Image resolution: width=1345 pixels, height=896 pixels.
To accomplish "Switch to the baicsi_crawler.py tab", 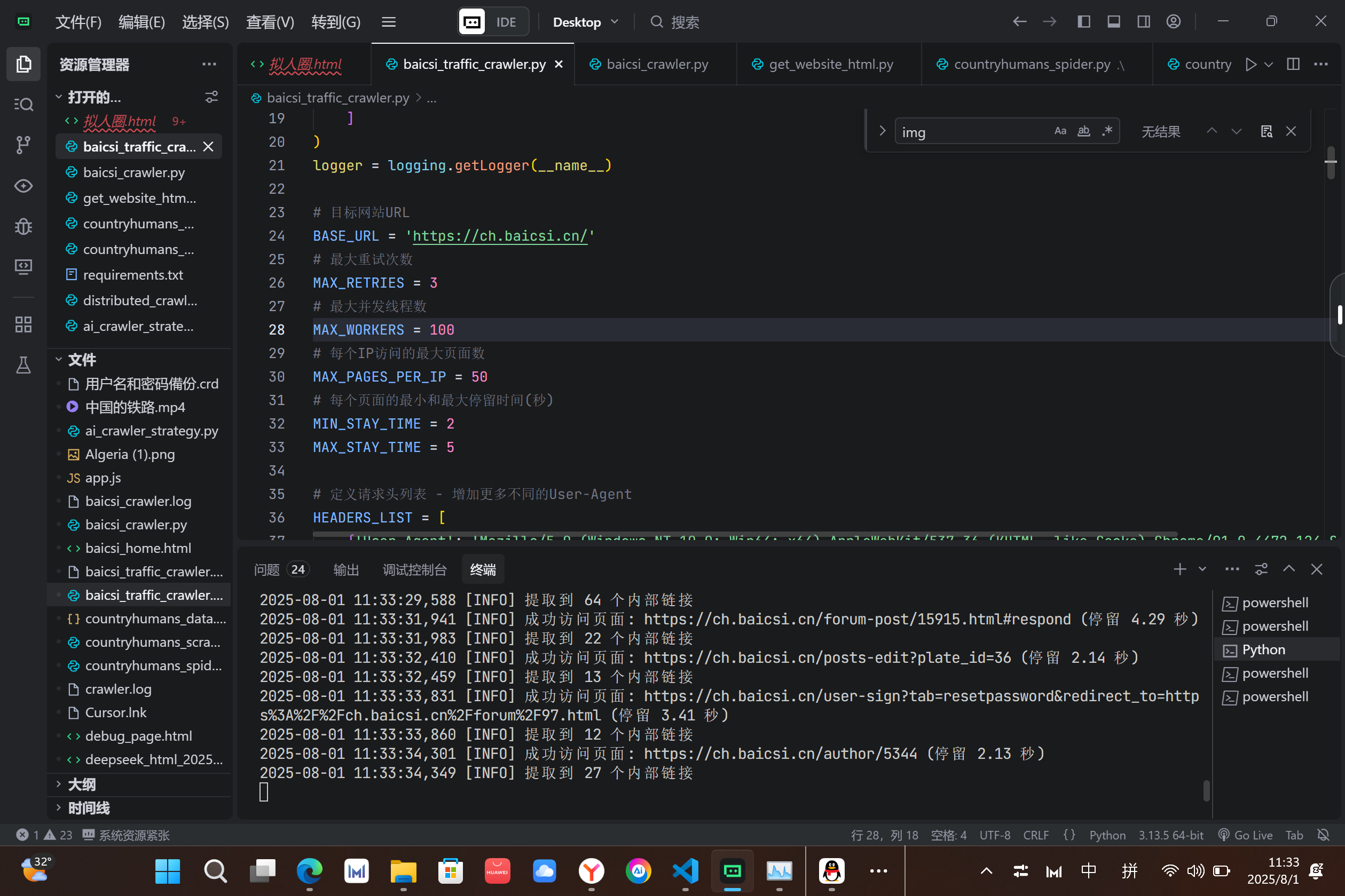I will click(656, 64).
